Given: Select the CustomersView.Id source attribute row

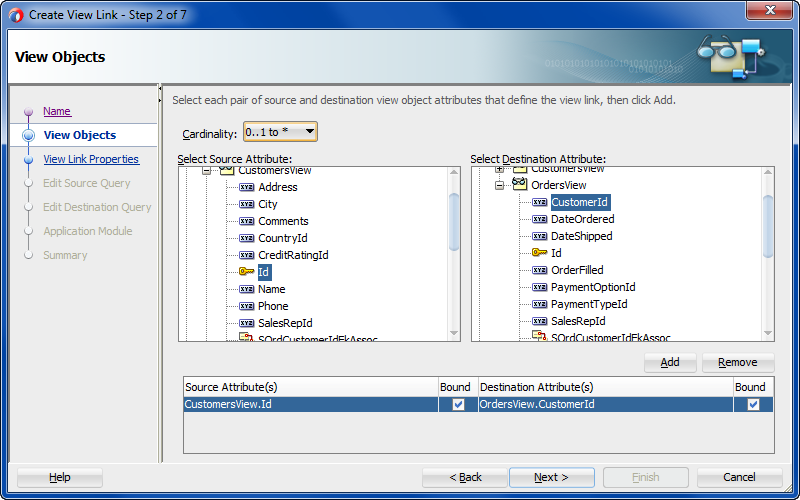Looking at the screenshot, I should 310,405.
